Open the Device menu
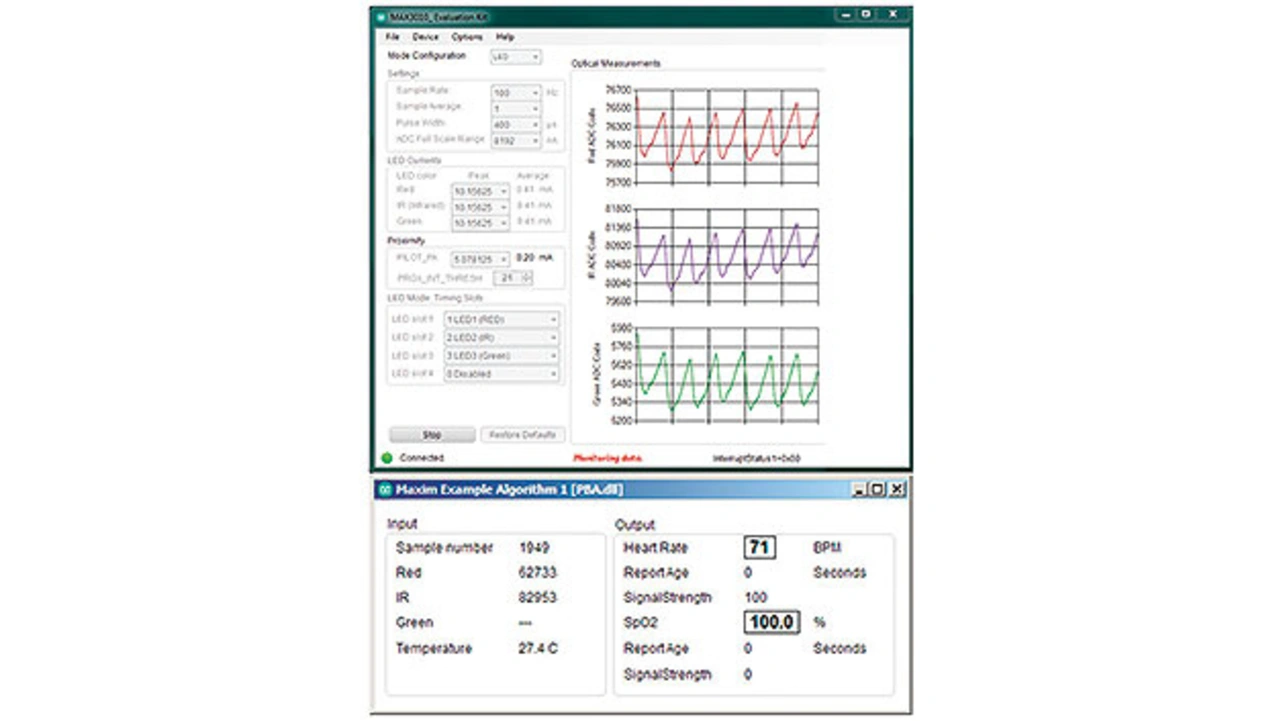This screenshot has height=721, width=1280. (x=425, y=37)
